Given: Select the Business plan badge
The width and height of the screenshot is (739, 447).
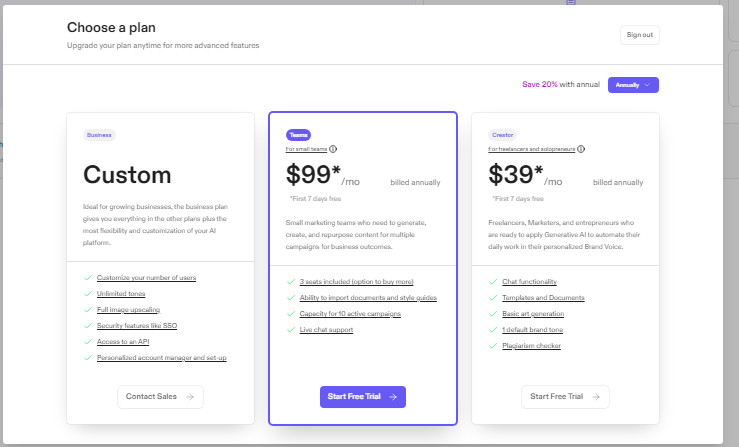Looking at the screenshot, I should 99,135.
